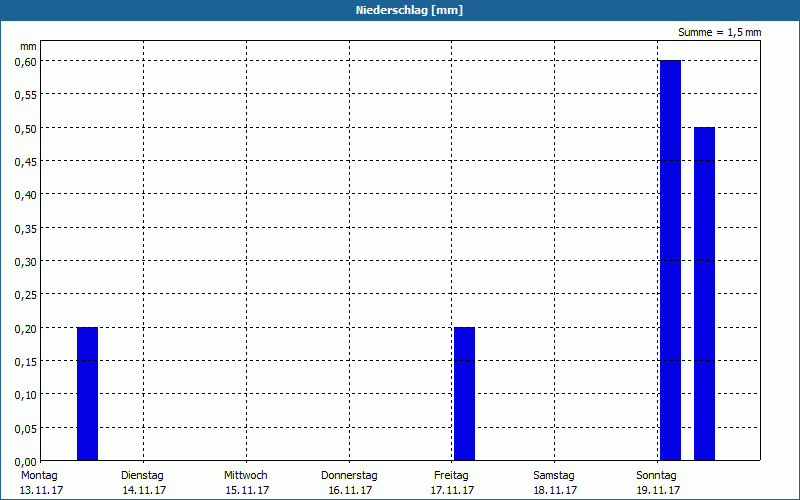The image size is (800, 500).
Task: Click the 'Sonntag' day label
Action: pyautogui.click(x=656, y=475)
